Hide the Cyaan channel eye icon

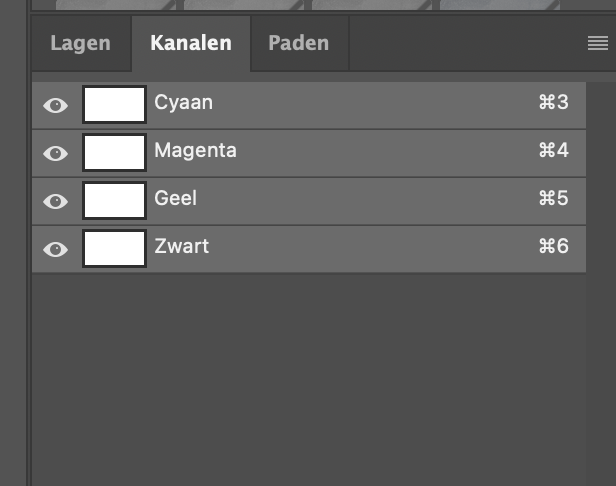coord(56,105)
